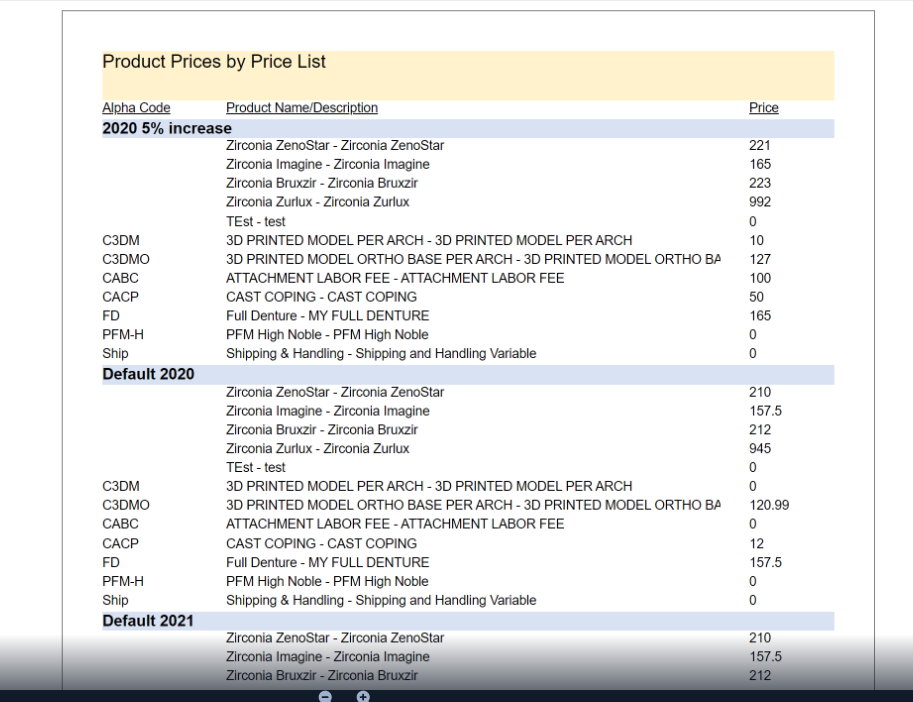Click Full Denture description in 2020 5% increase group
Viewport: 913px width, 702px height.
(327, 316)
